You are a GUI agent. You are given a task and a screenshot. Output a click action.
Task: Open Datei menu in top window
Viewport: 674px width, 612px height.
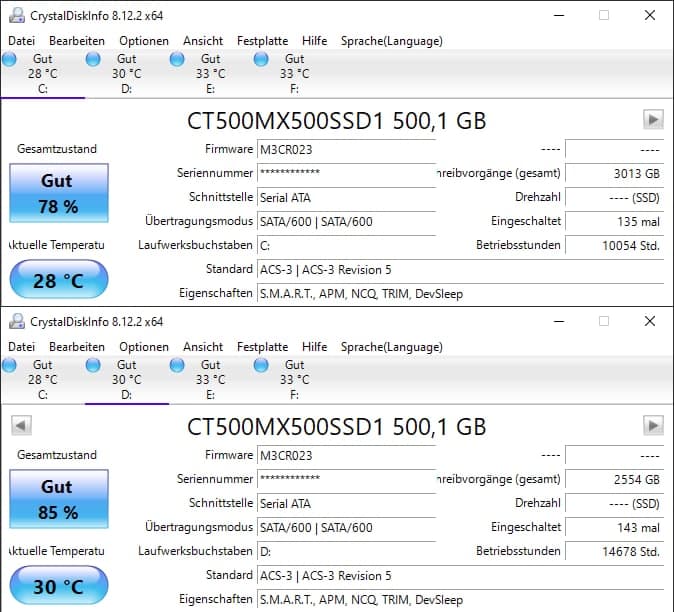click(21, 41)
